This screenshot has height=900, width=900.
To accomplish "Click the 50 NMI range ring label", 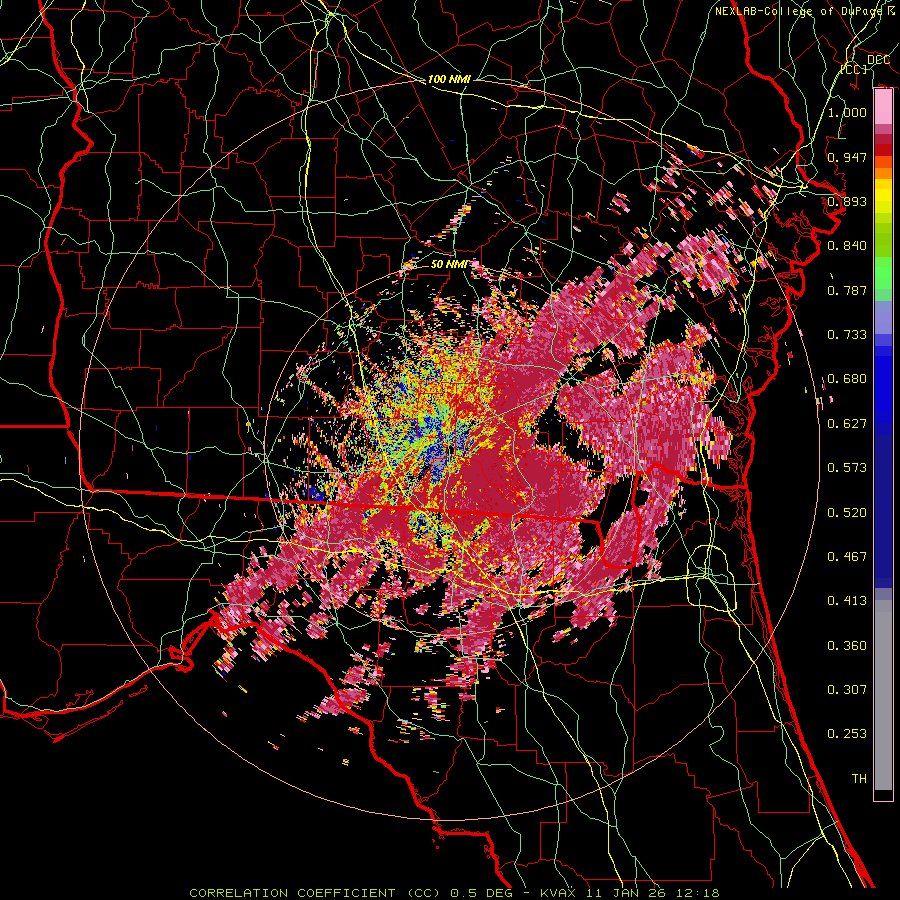I will click(449, 264).
